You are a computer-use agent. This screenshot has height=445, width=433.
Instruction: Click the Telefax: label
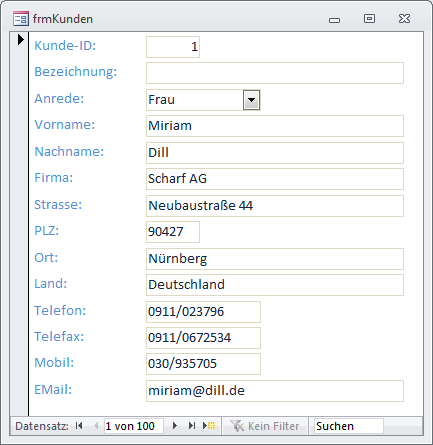[59, 337]
